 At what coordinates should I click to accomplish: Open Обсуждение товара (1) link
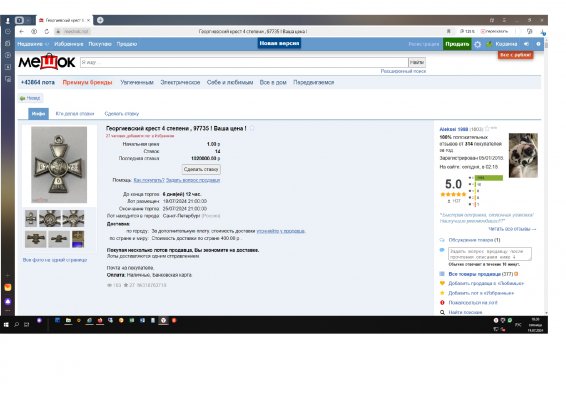click(474, 240)
